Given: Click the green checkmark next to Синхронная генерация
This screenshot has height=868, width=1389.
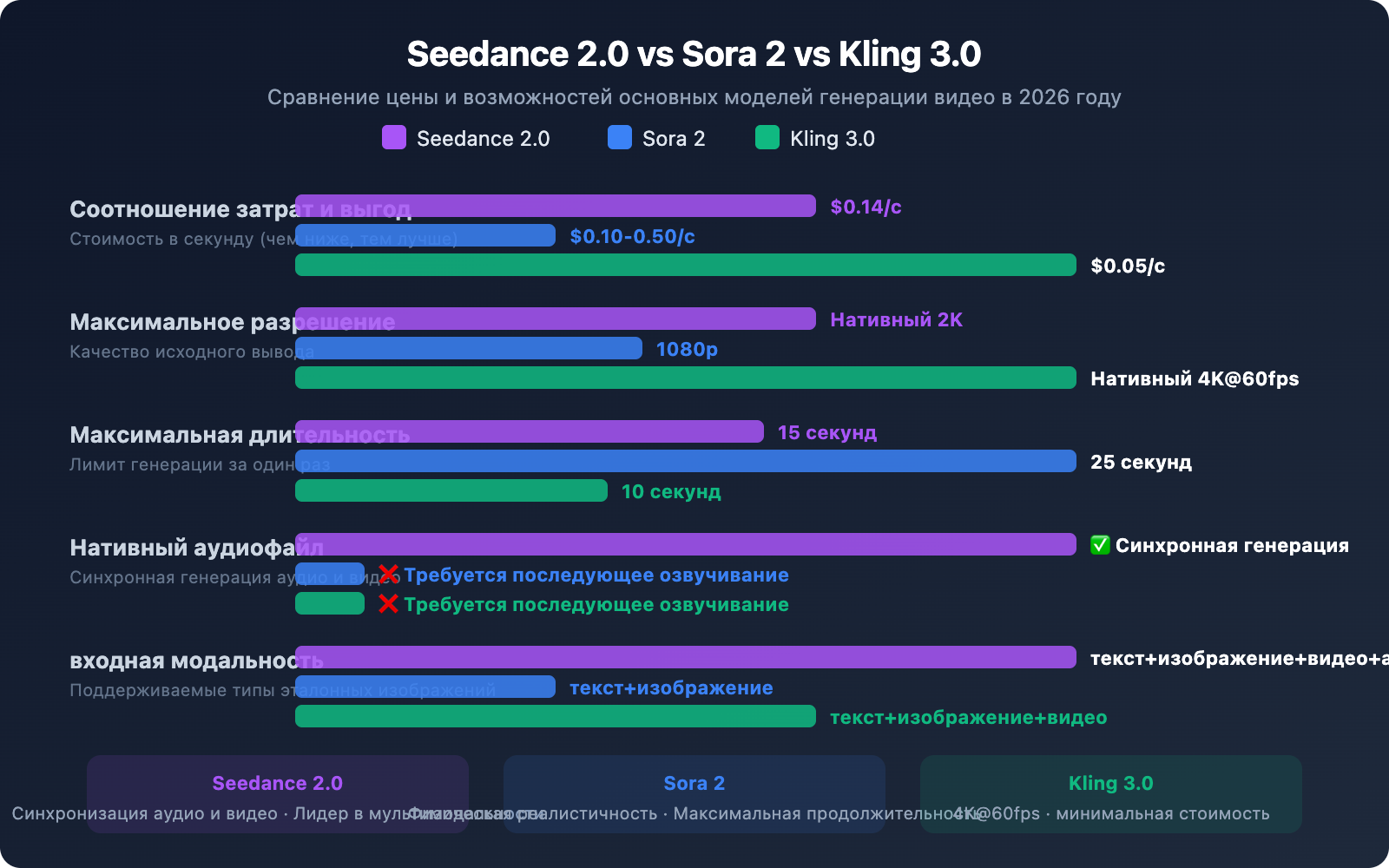Looking at the screenshot, I should pyautogui.click(x=1099, y=546).
